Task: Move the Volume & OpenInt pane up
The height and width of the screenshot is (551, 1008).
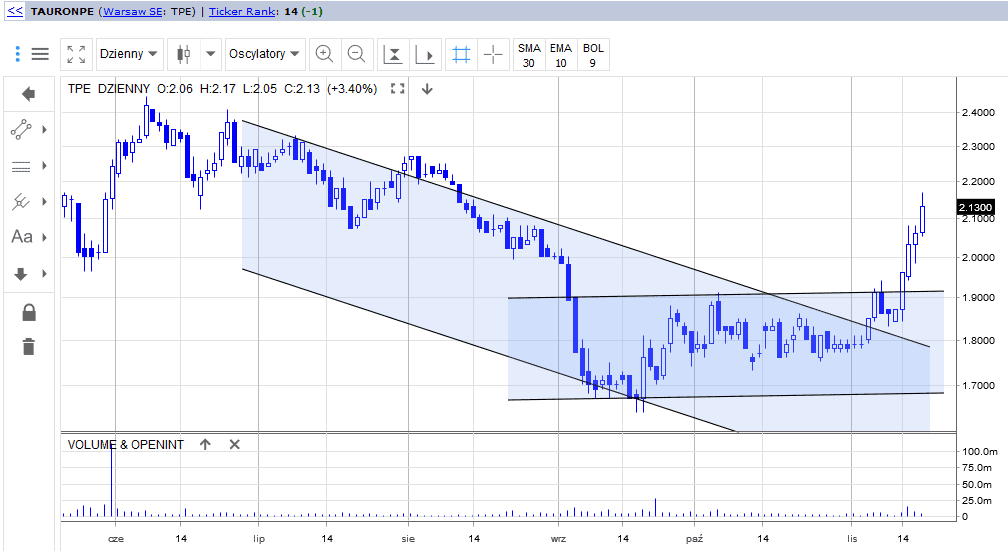Action: tap(205, 444)
